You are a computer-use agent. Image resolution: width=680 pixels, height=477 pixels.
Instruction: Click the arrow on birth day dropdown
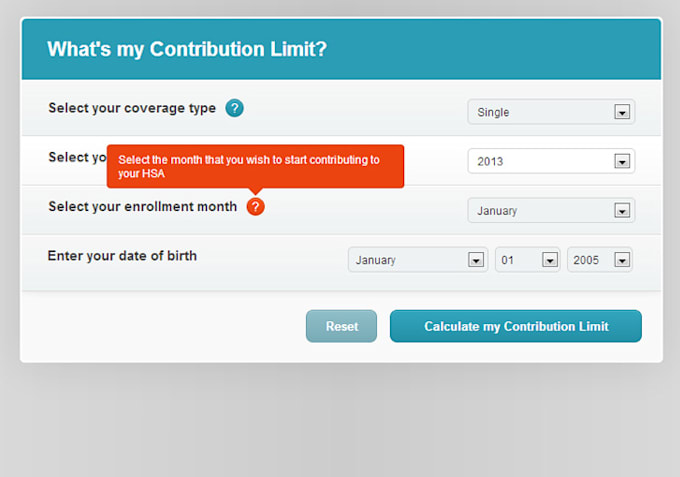click(549, 260)
